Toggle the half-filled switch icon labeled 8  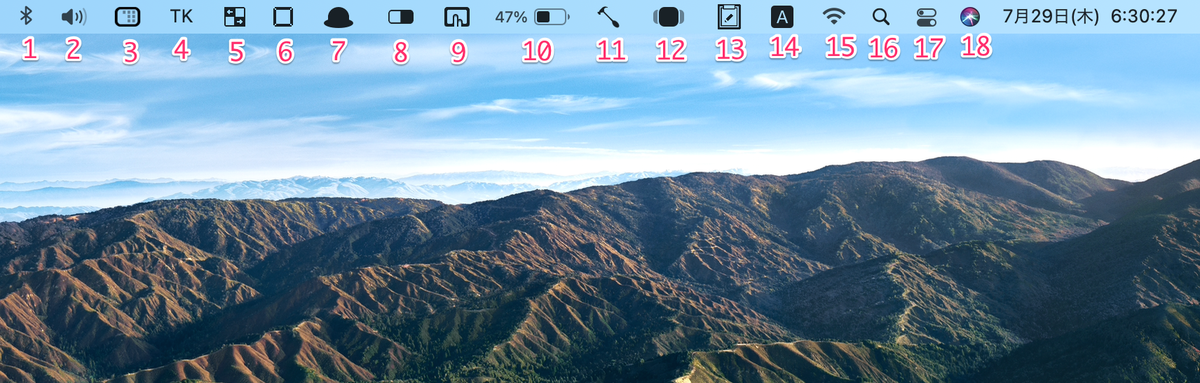(400, 17)
